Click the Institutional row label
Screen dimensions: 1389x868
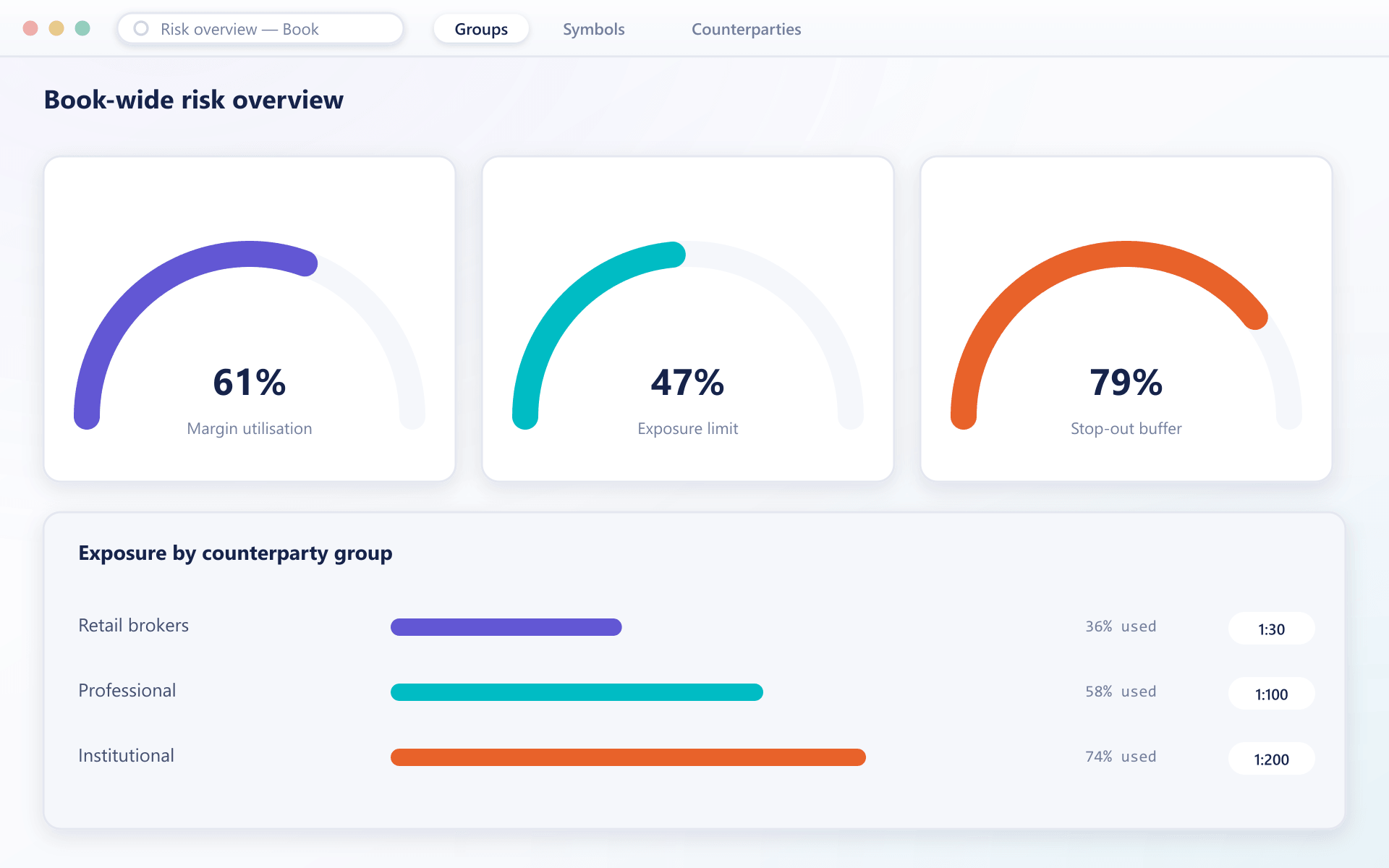[x=126, y=756]
